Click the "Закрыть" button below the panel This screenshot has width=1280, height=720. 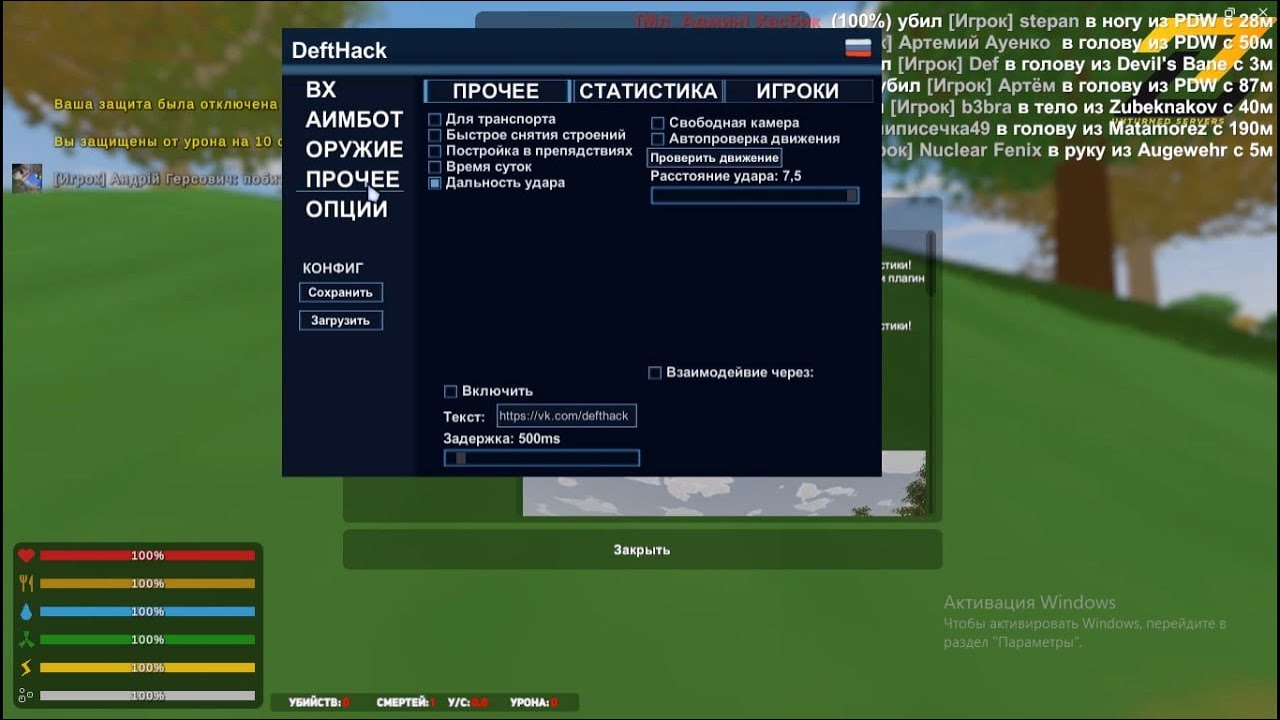click(642, 550)
